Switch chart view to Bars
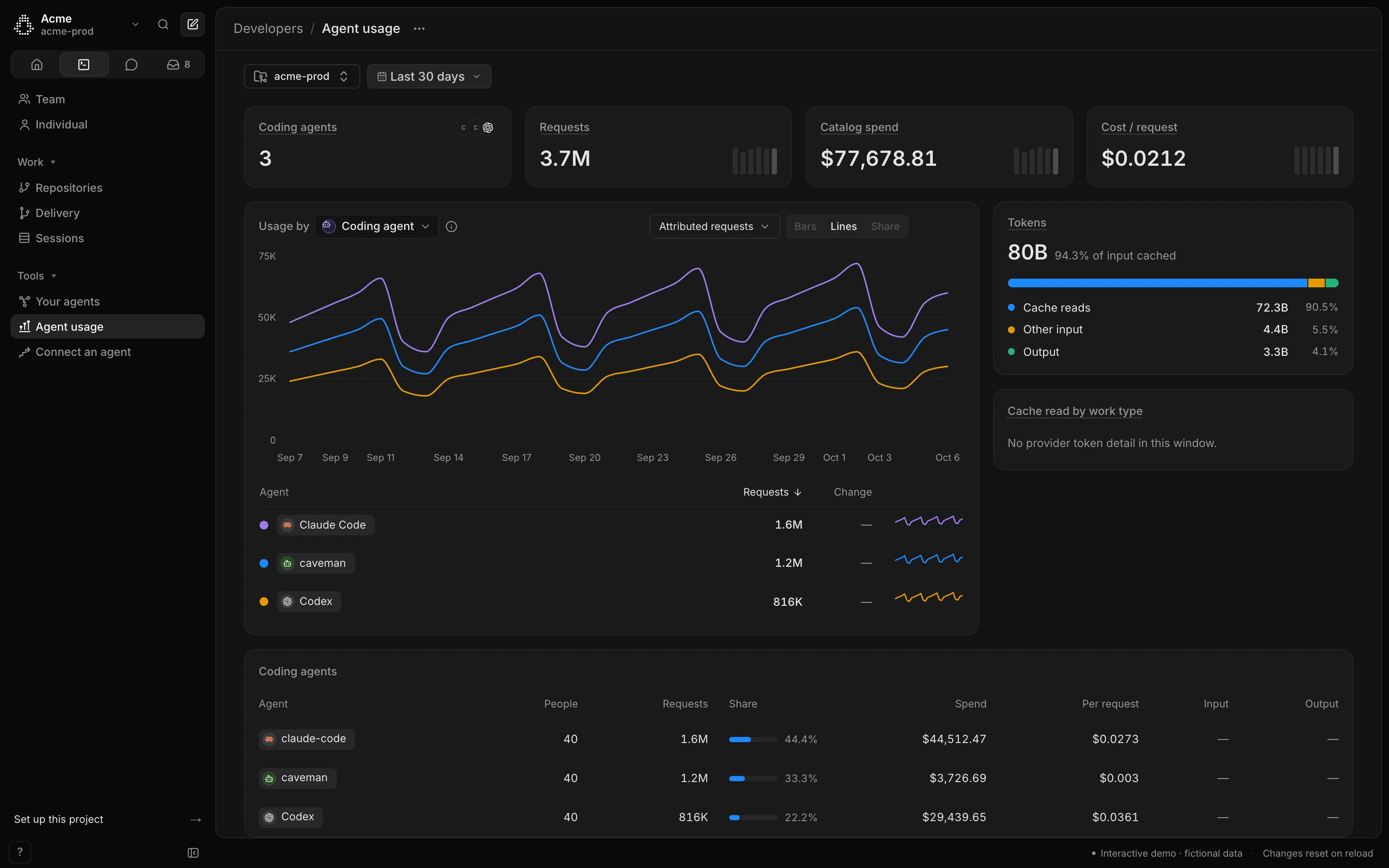This screenshot has height=868, width=1389. pos(805,226)
